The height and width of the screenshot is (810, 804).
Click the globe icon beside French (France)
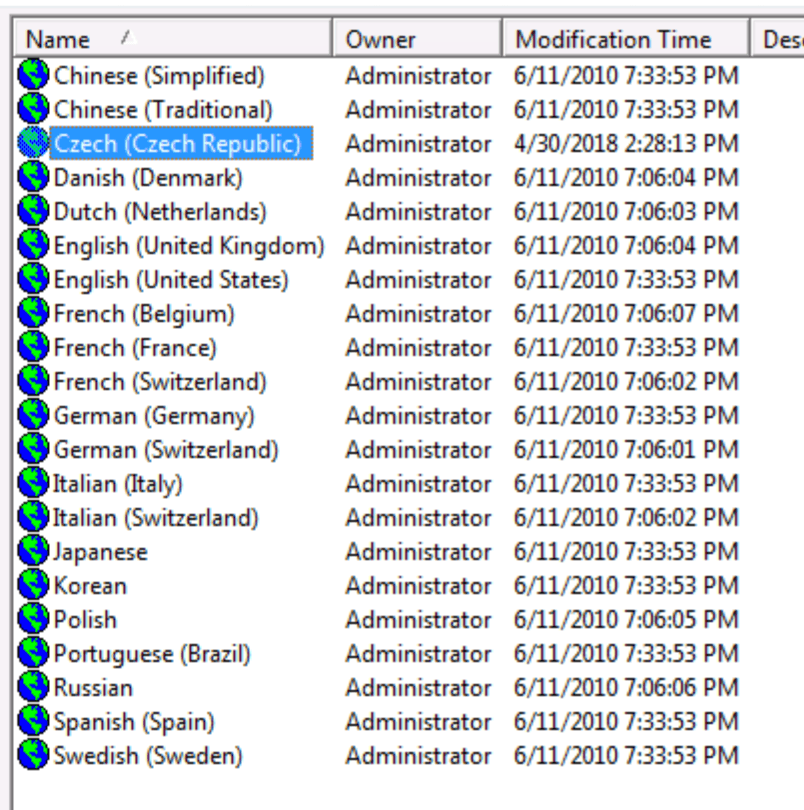[33, 347]
